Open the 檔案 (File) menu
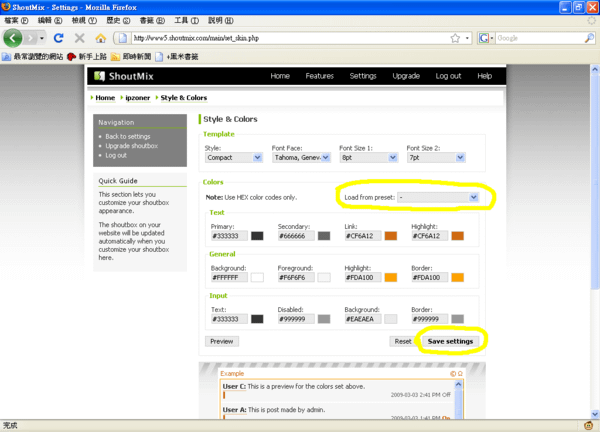This screenshot has height=432, width=600. coord(16,21)
